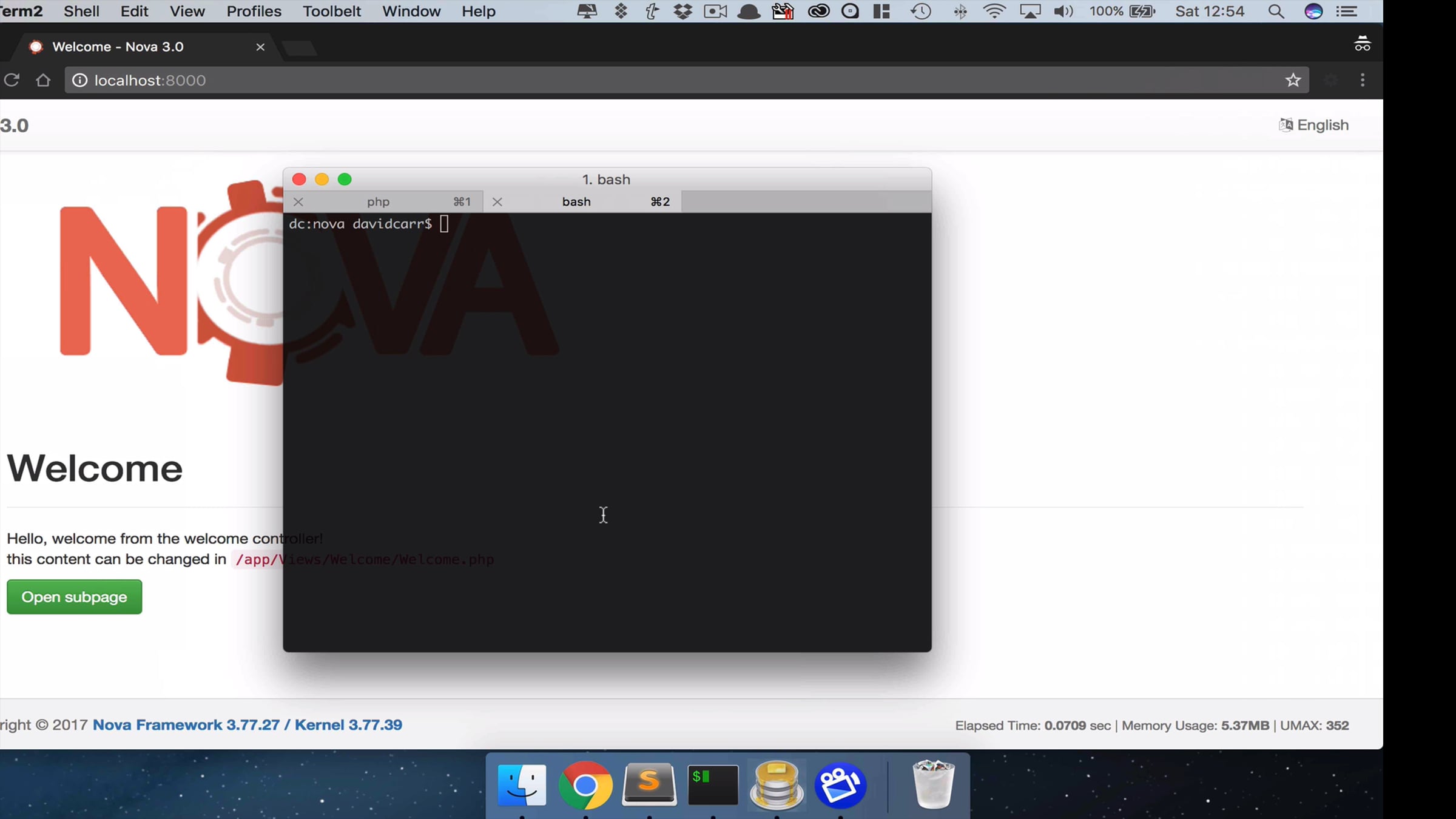This screenshot has height=819, width=1456.
Task: Open the Nova Framework 3.77.27 link
Action: coord(186,725)
